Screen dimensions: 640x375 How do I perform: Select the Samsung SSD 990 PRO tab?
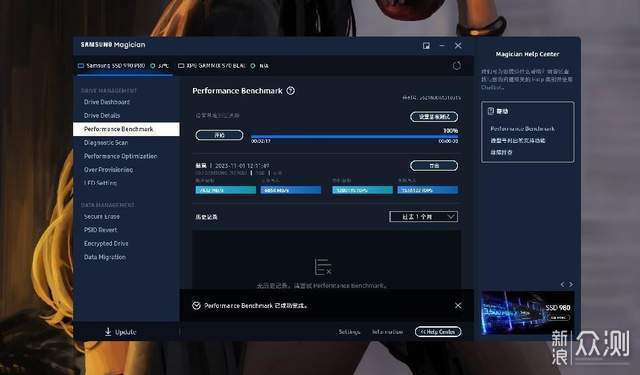pos(123,65)
